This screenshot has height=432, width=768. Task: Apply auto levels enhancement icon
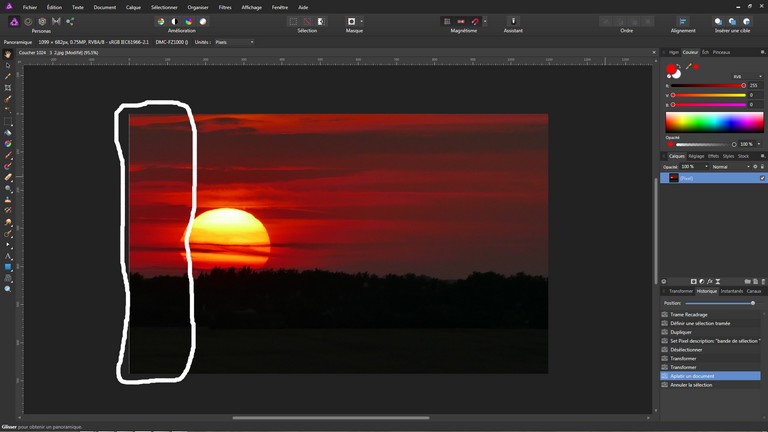coord(161,22)
